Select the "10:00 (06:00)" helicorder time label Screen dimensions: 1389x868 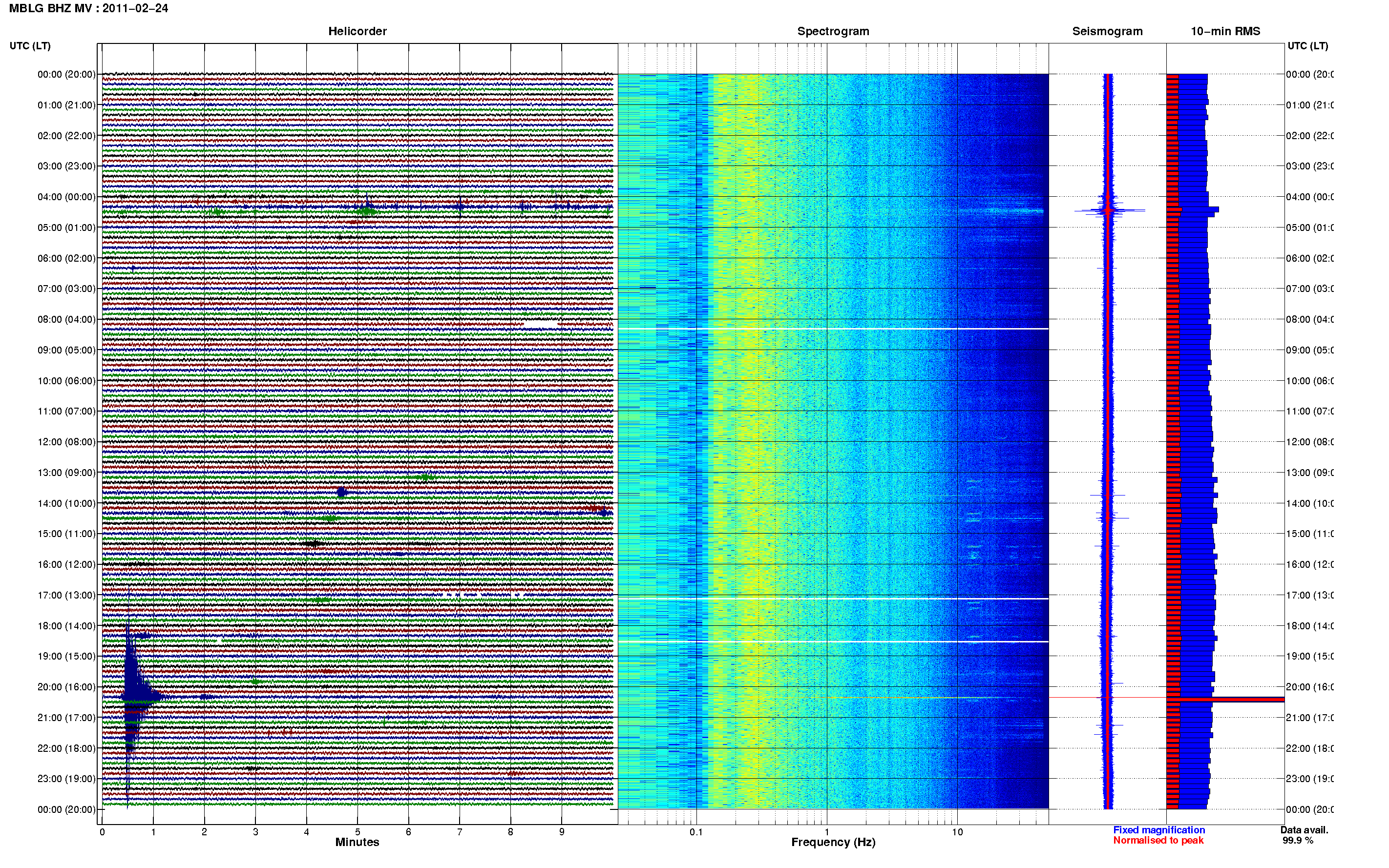point(66,381)
